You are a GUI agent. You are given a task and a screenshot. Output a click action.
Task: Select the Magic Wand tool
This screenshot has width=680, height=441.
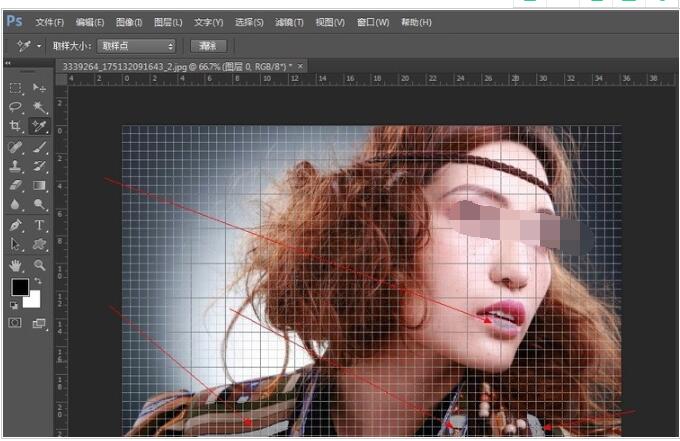[x=40, y=107]
